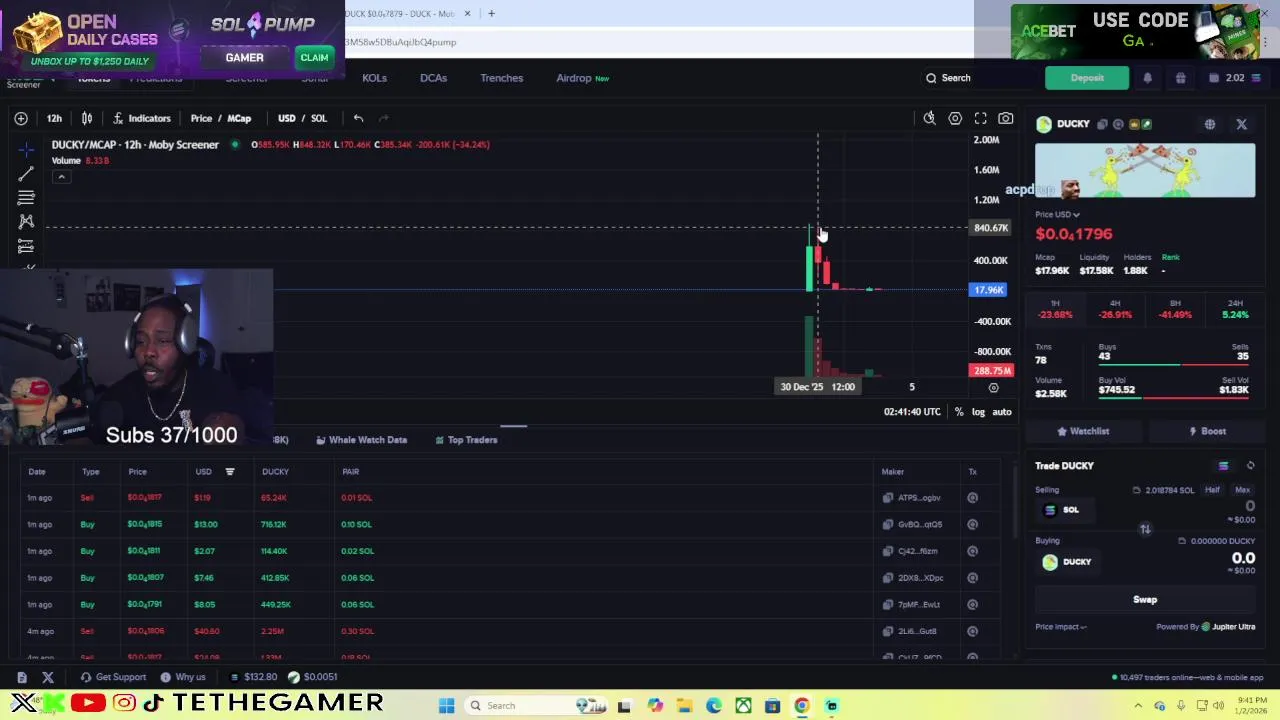
Task: Toggle percent scale on chart
Action: [959, 412]
